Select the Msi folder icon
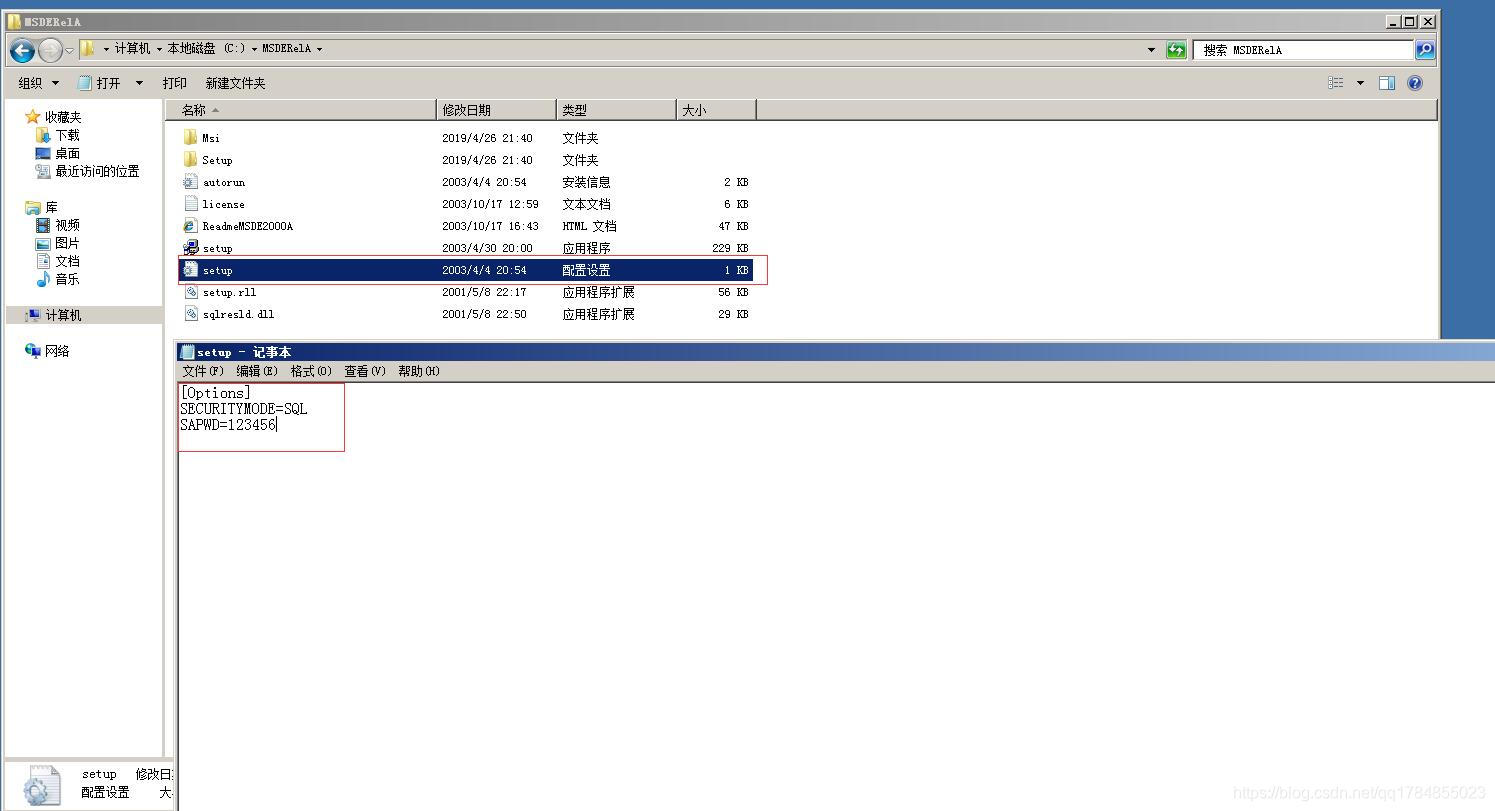1495x811 pixels. (190, 138)
